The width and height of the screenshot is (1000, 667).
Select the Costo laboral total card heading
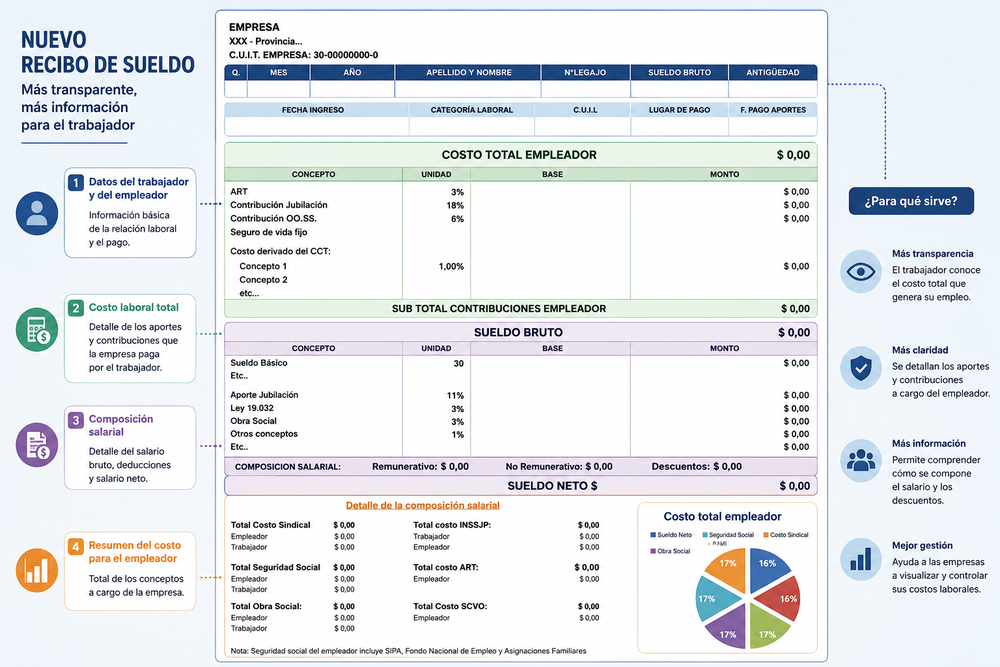pos(134,307)
